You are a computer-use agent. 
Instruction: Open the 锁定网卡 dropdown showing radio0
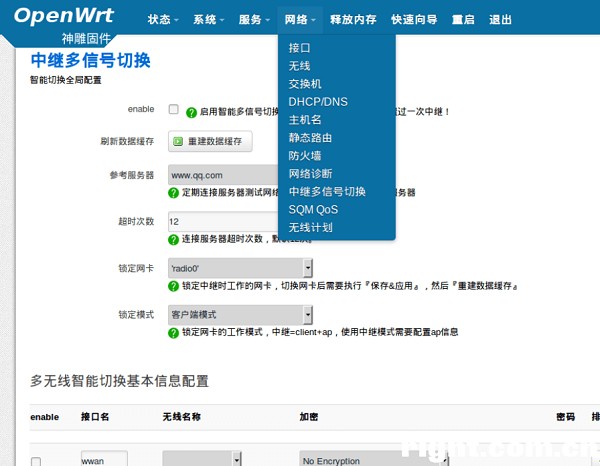[240, 268]
